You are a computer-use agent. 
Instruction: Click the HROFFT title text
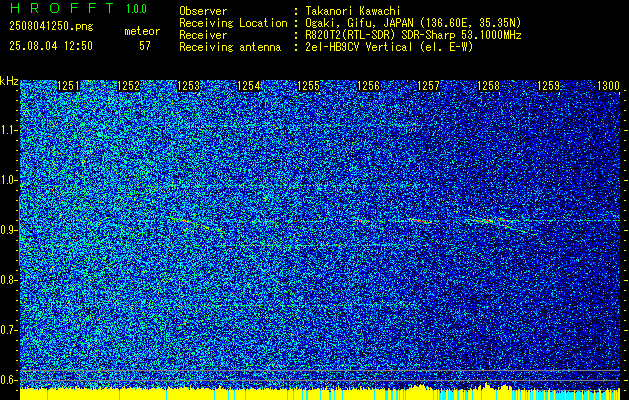tap(61, 8)
